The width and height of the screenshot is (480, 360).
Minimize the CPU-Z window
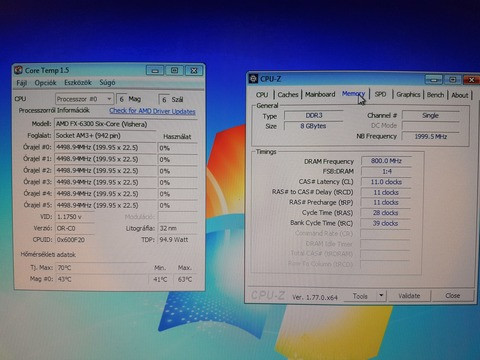(433, 80)
